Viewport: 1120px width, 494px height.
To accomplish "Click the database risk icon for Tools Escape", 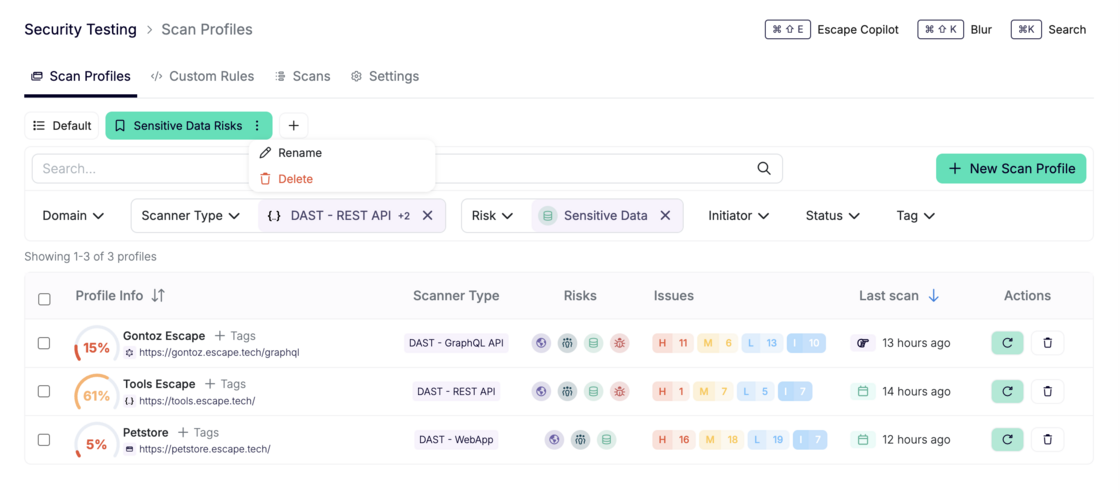I will (593, 391).
